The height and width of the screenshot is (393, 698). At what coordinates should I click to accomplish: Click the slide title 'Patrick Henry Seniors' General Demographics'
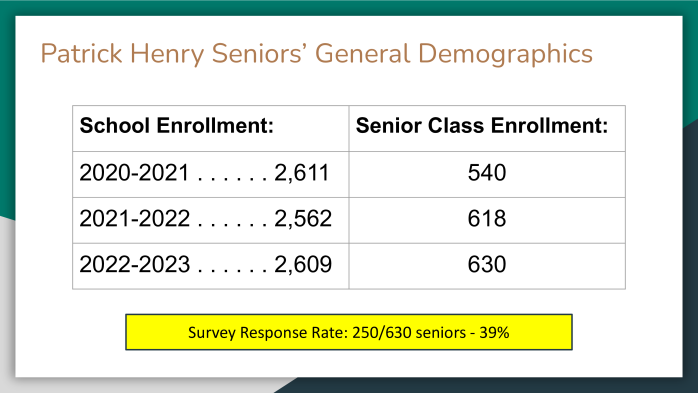pyautogui.click(x=317, y=54)
